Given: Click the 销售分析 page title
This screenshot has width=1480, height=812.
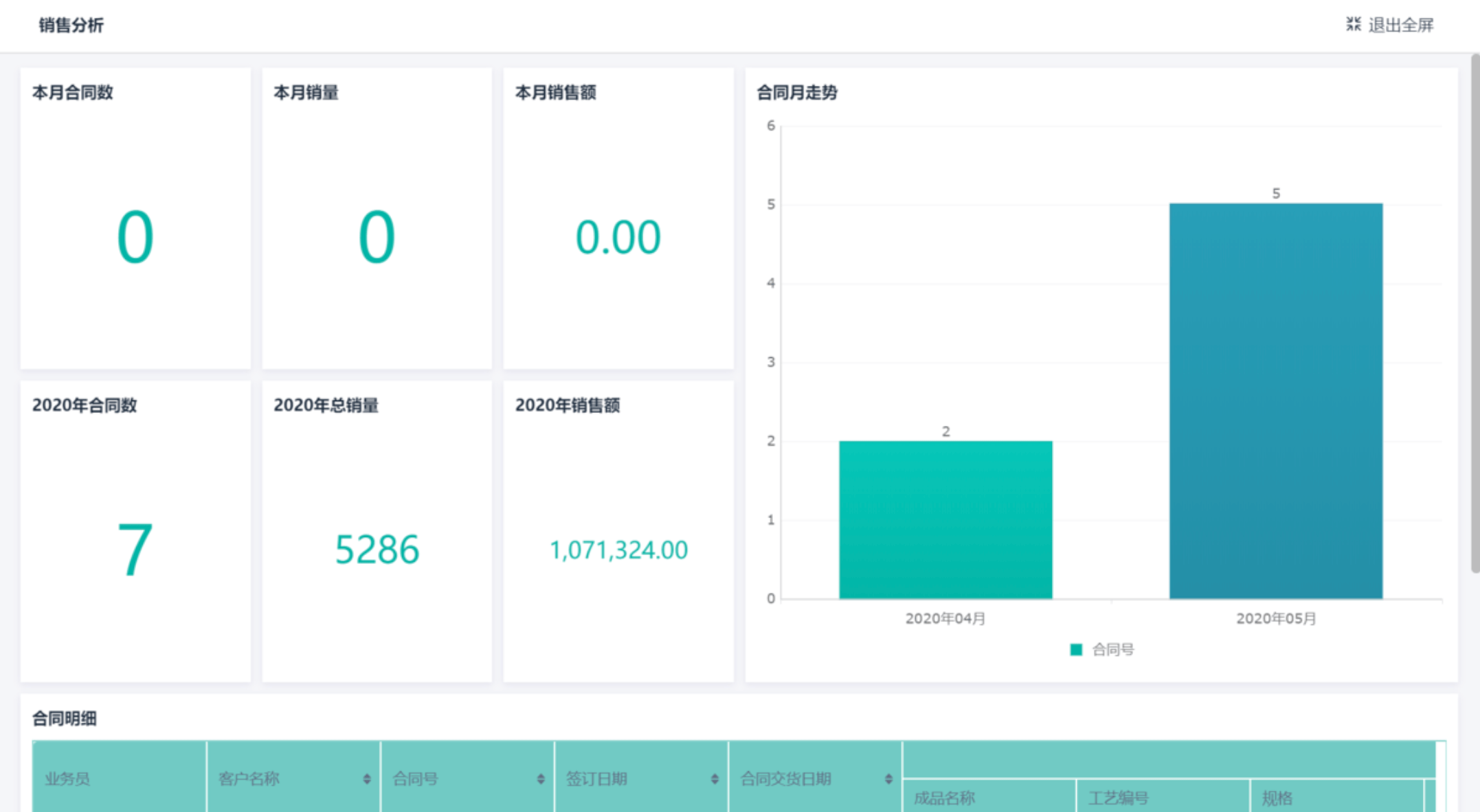Looking at the screenshot, I should [71, 25].
